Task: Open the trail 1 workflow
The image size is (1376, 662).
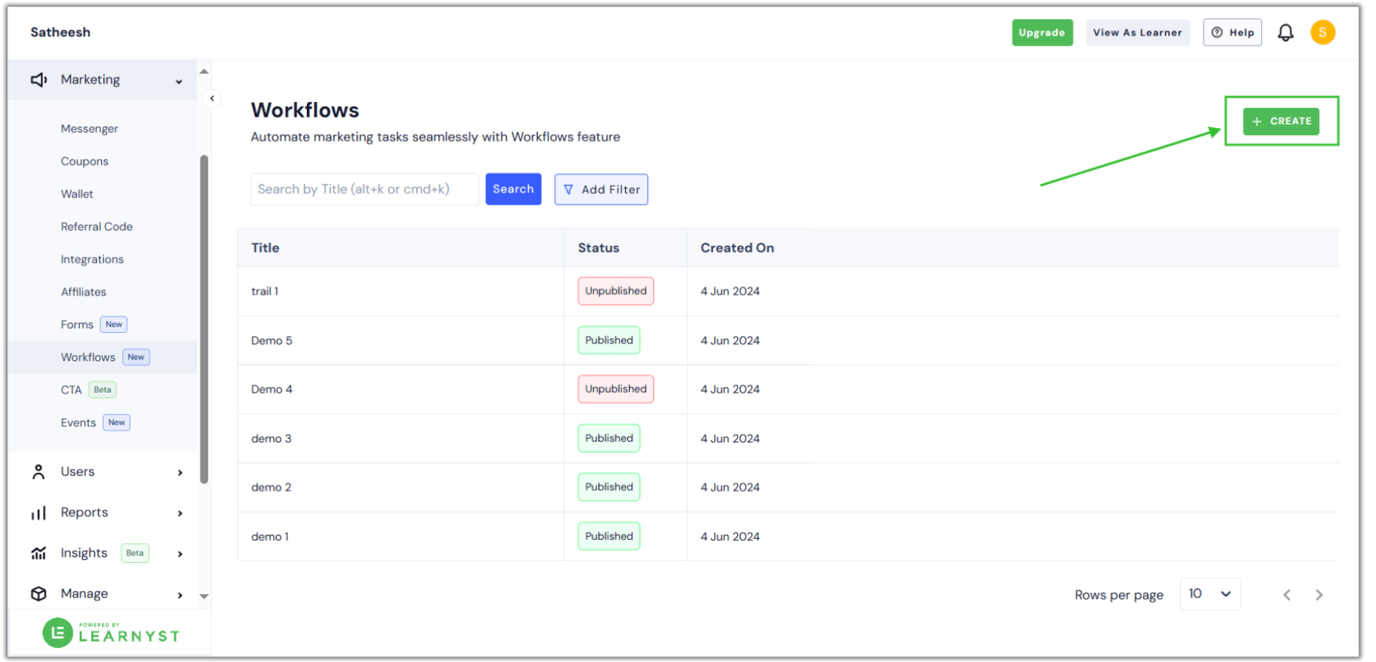Action: coord(265,292)
